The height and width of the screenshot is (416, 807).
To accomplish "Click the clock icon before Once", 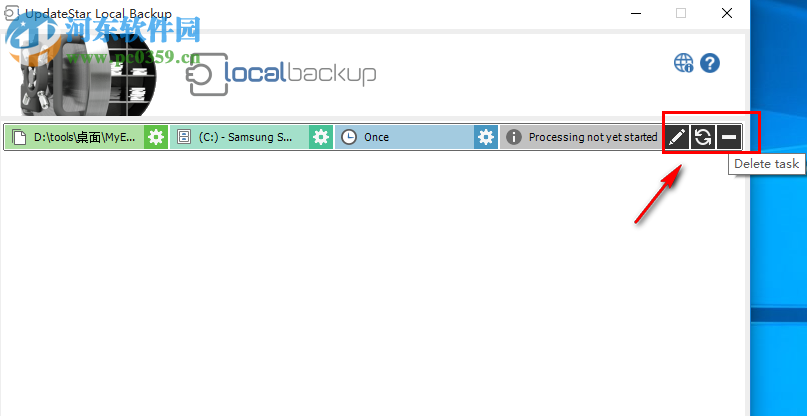I will [x=349, y=137].
